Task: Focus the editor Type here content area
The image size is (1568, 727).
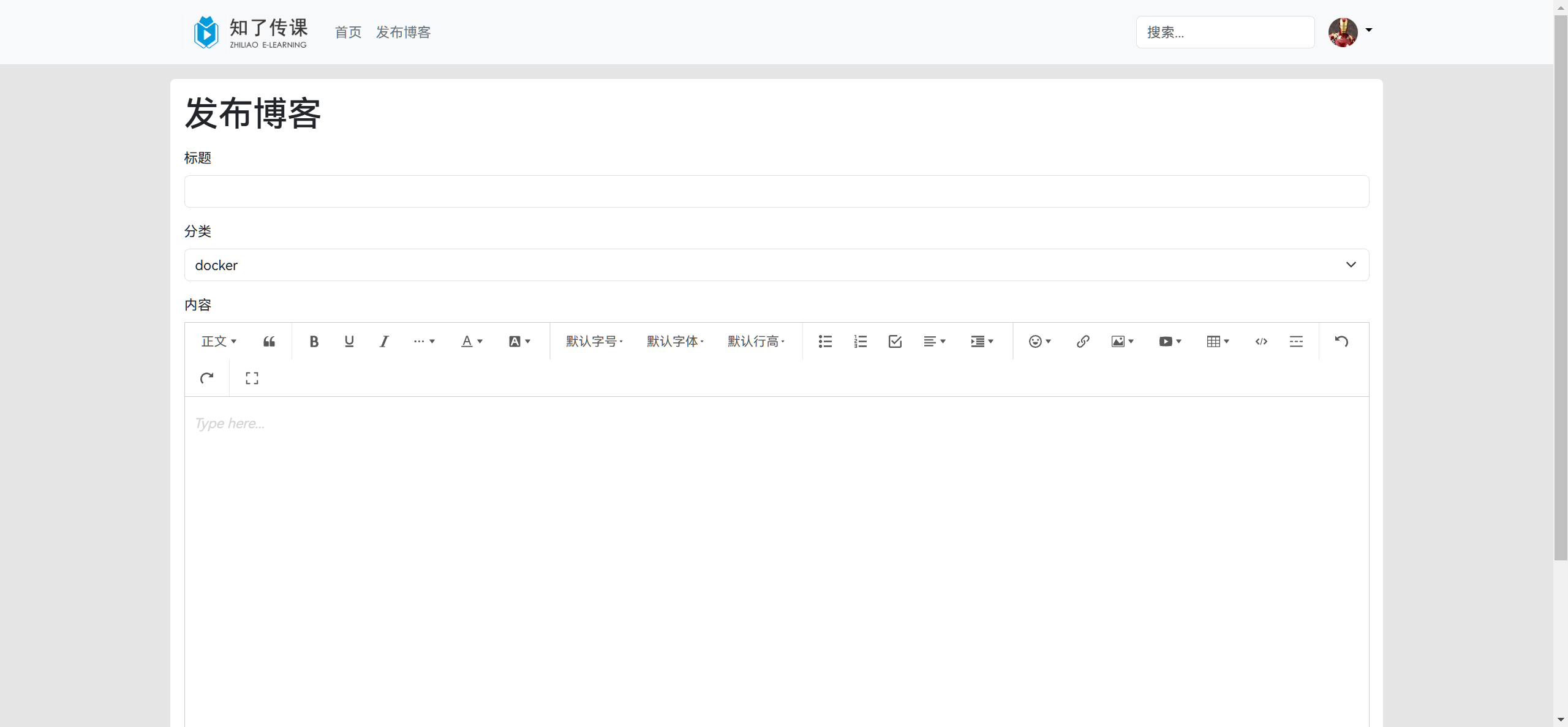Action: pyautogui.click(x=777, y=561)
